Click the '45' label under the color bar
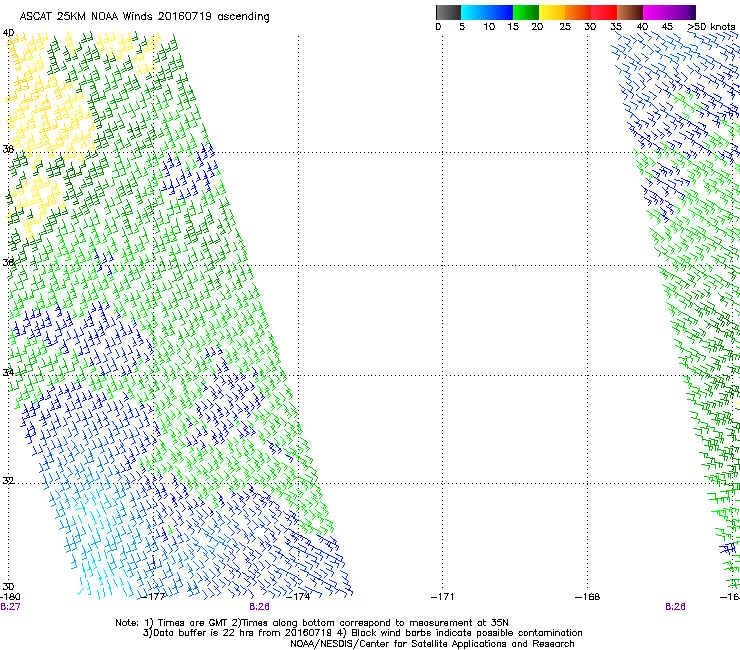Image resolution: width=740 pixels, height=650 pixels. [x=667, y=27]
